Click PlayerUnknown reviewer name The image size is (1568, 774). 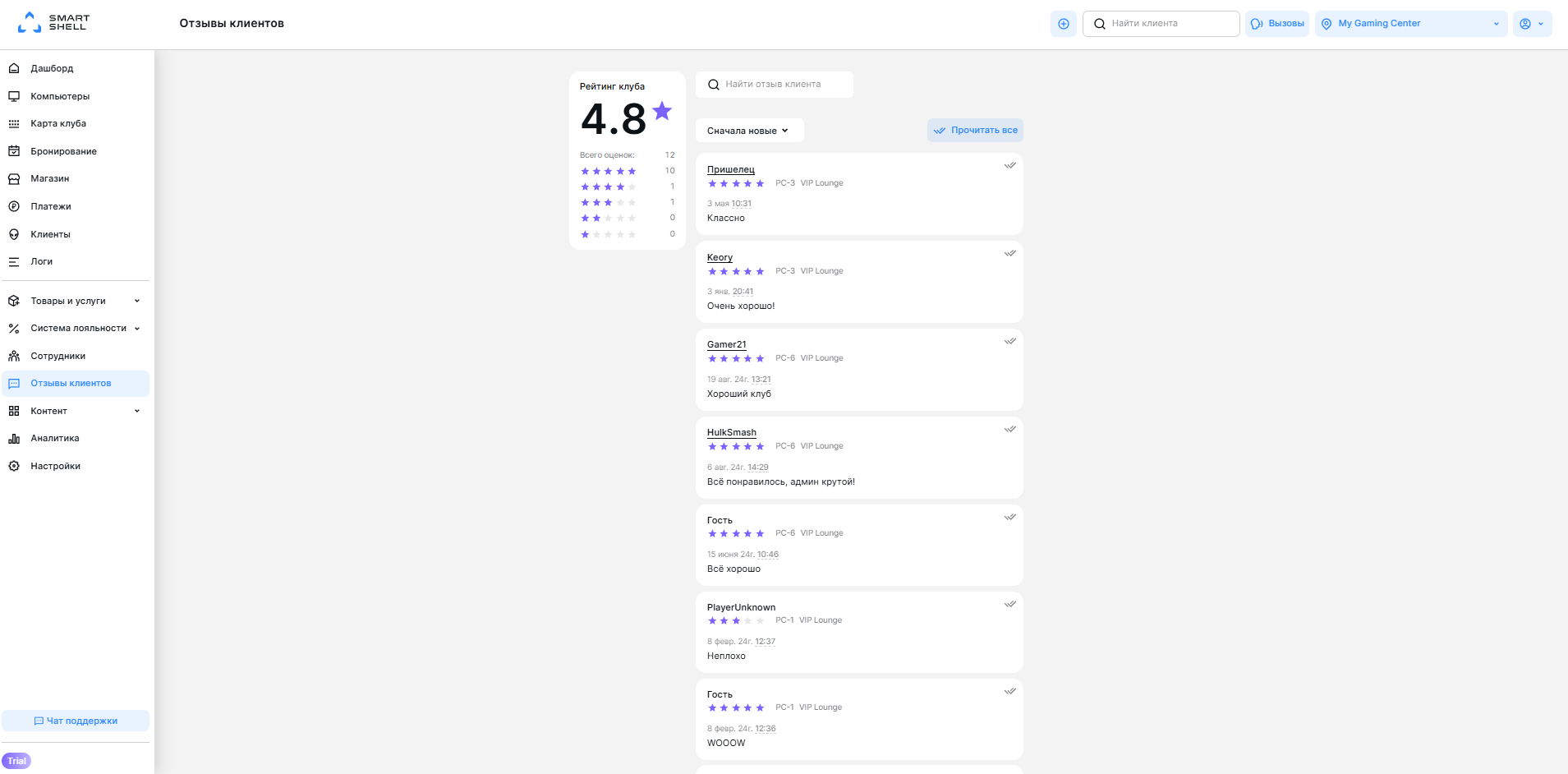coord(741,607)
